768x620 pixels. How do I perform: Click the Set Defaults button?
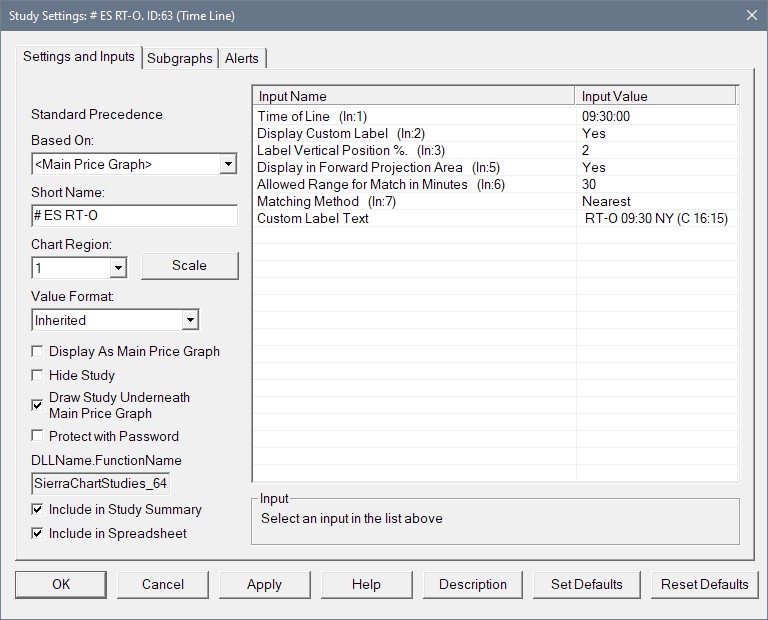[x=587, y=584]
